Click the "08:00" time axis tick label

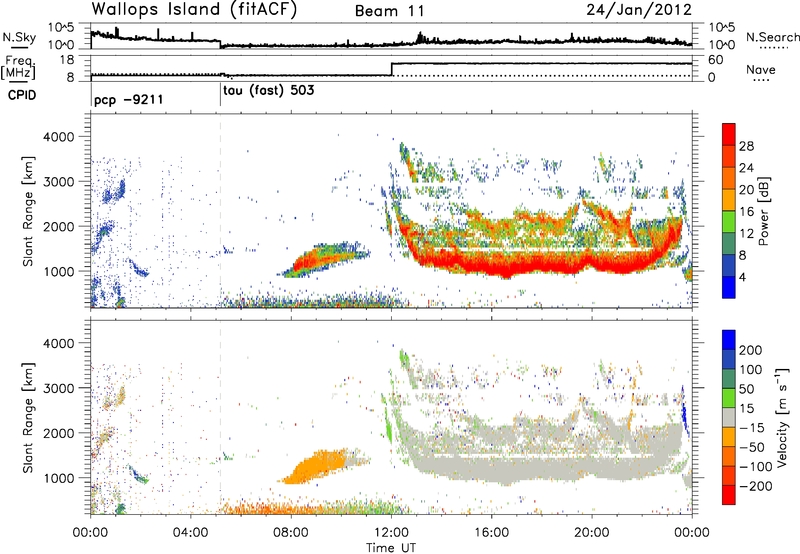pos(291,533)
